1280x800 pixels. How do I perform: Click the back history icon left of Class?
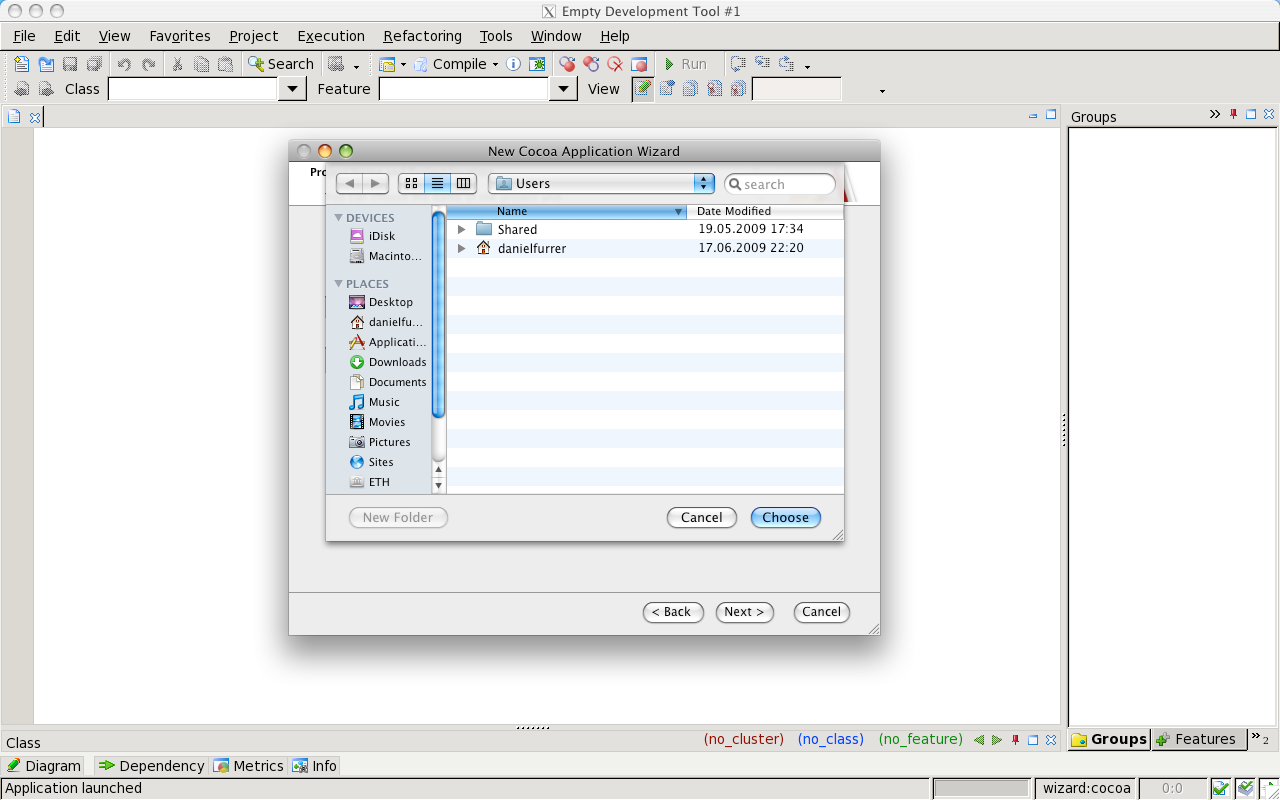tap(22, 89)
